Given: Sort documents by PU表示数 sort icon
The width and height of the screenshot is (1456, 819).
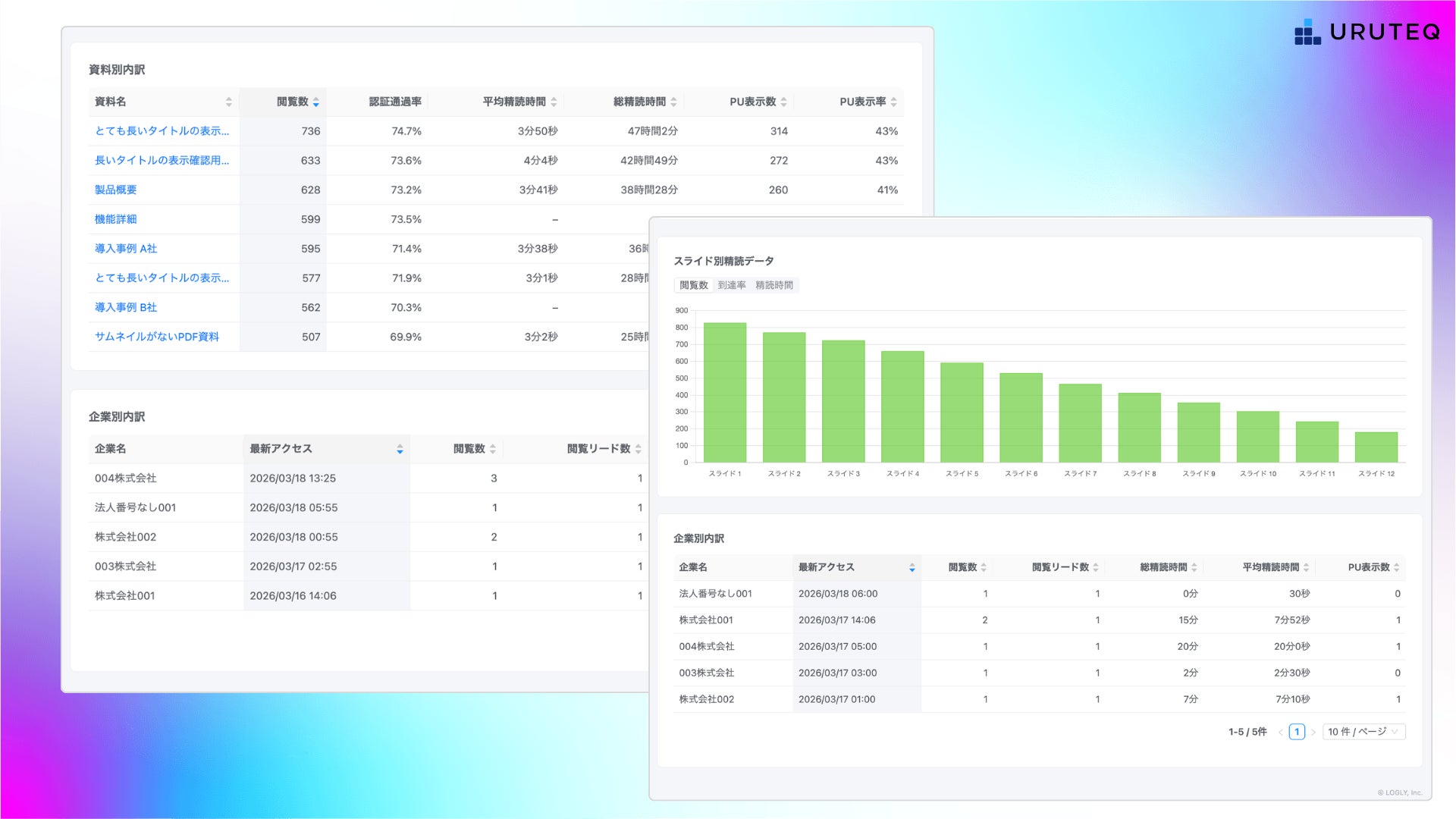Looking at the screenshot, I should click(x=783, y=102).
